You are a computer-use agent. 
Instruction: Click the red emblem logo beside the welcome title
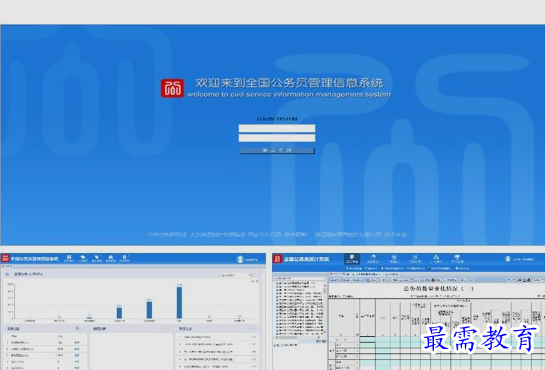(172, 88)
